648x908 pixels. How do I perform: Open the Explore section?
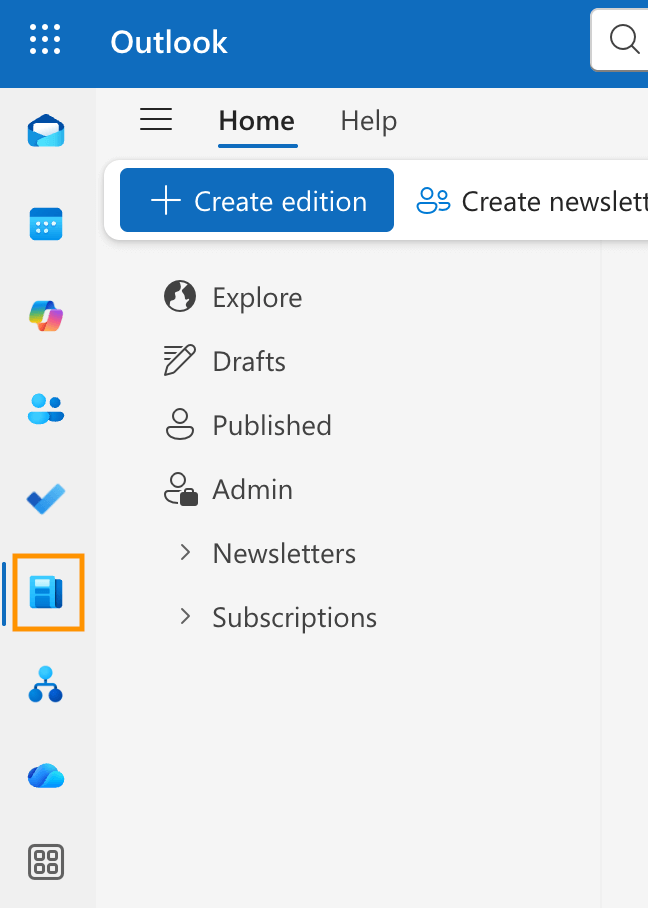click(x=233, y=297)
